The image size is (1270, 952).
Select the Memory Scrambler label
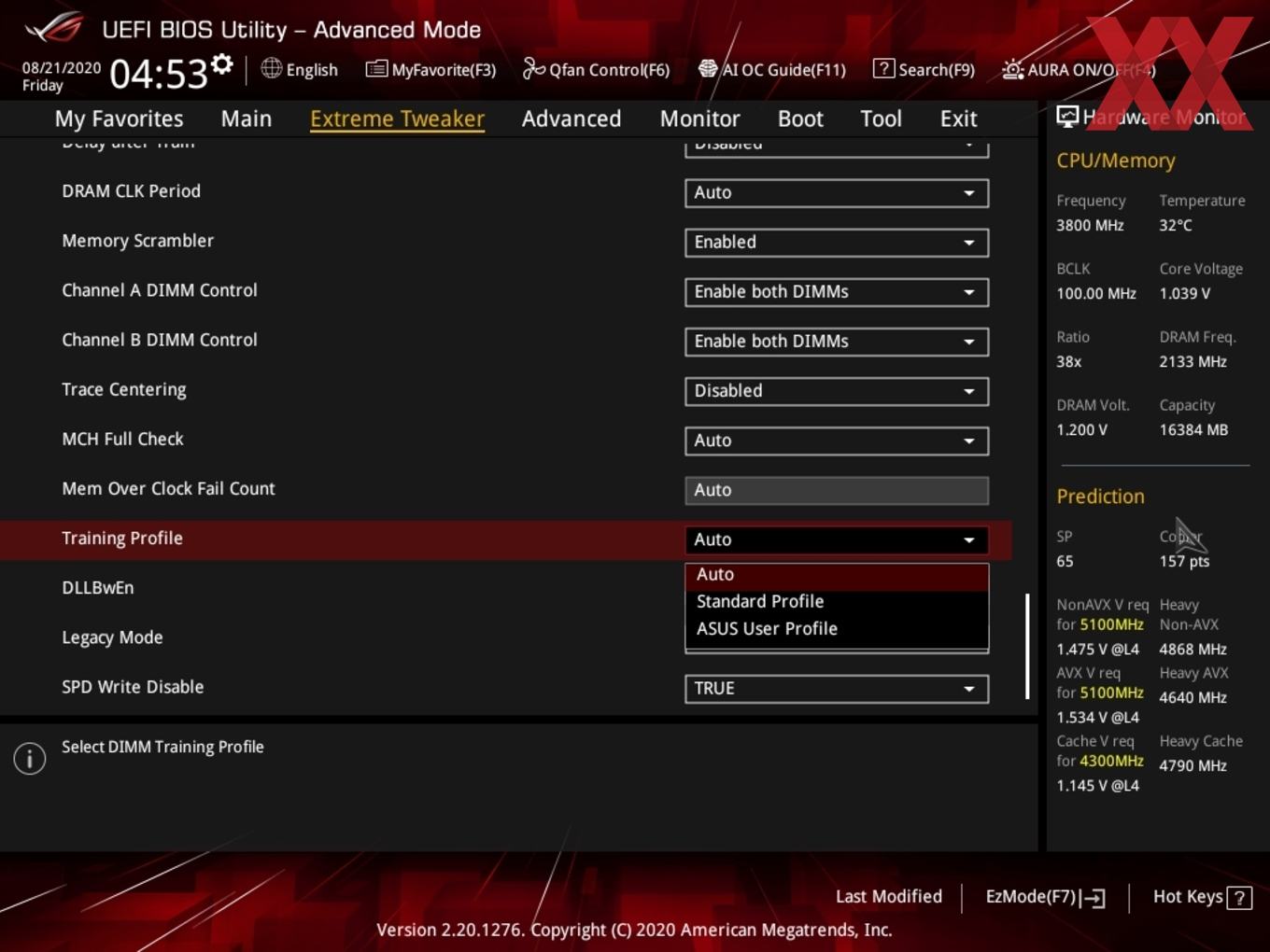[x=137, y=241]
